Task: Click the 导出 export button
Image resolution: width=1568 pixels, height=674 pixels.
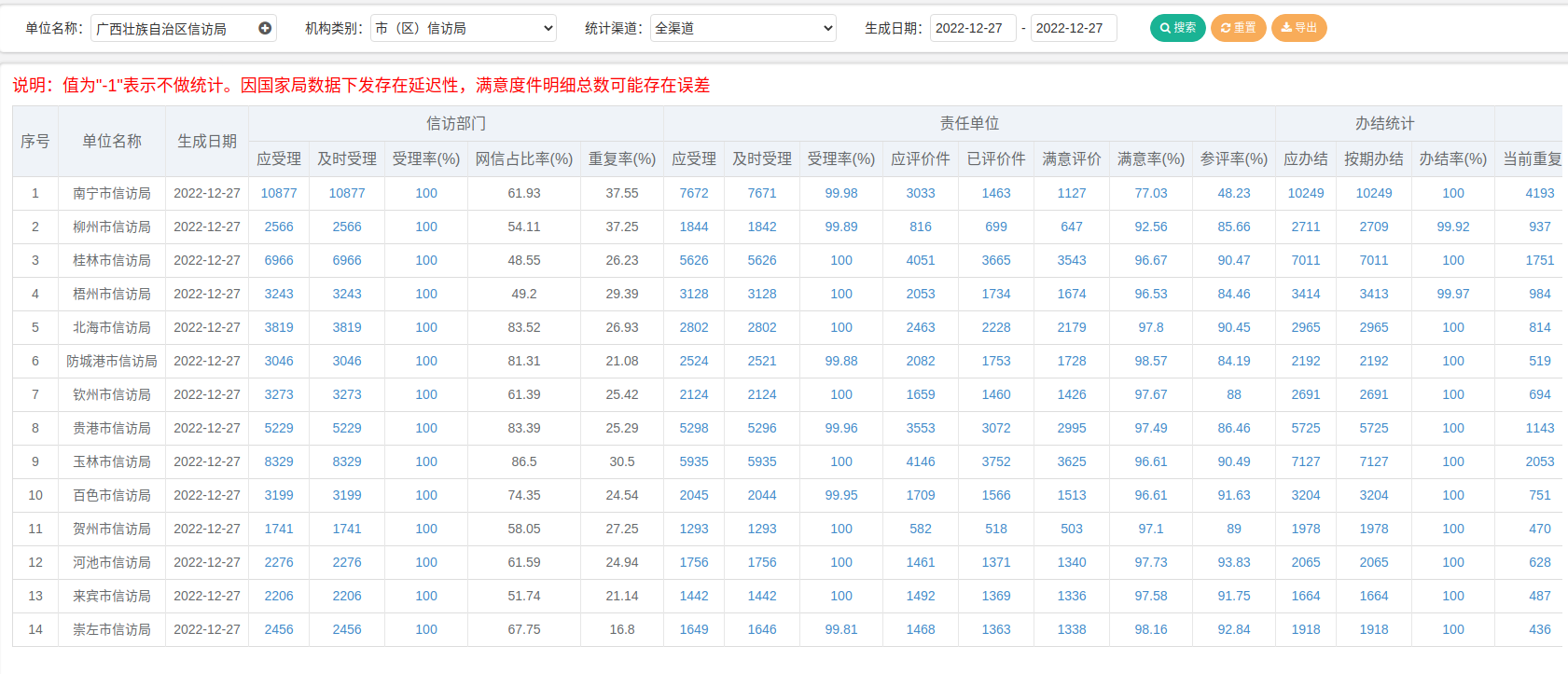Action: (x=1298, y=28)
